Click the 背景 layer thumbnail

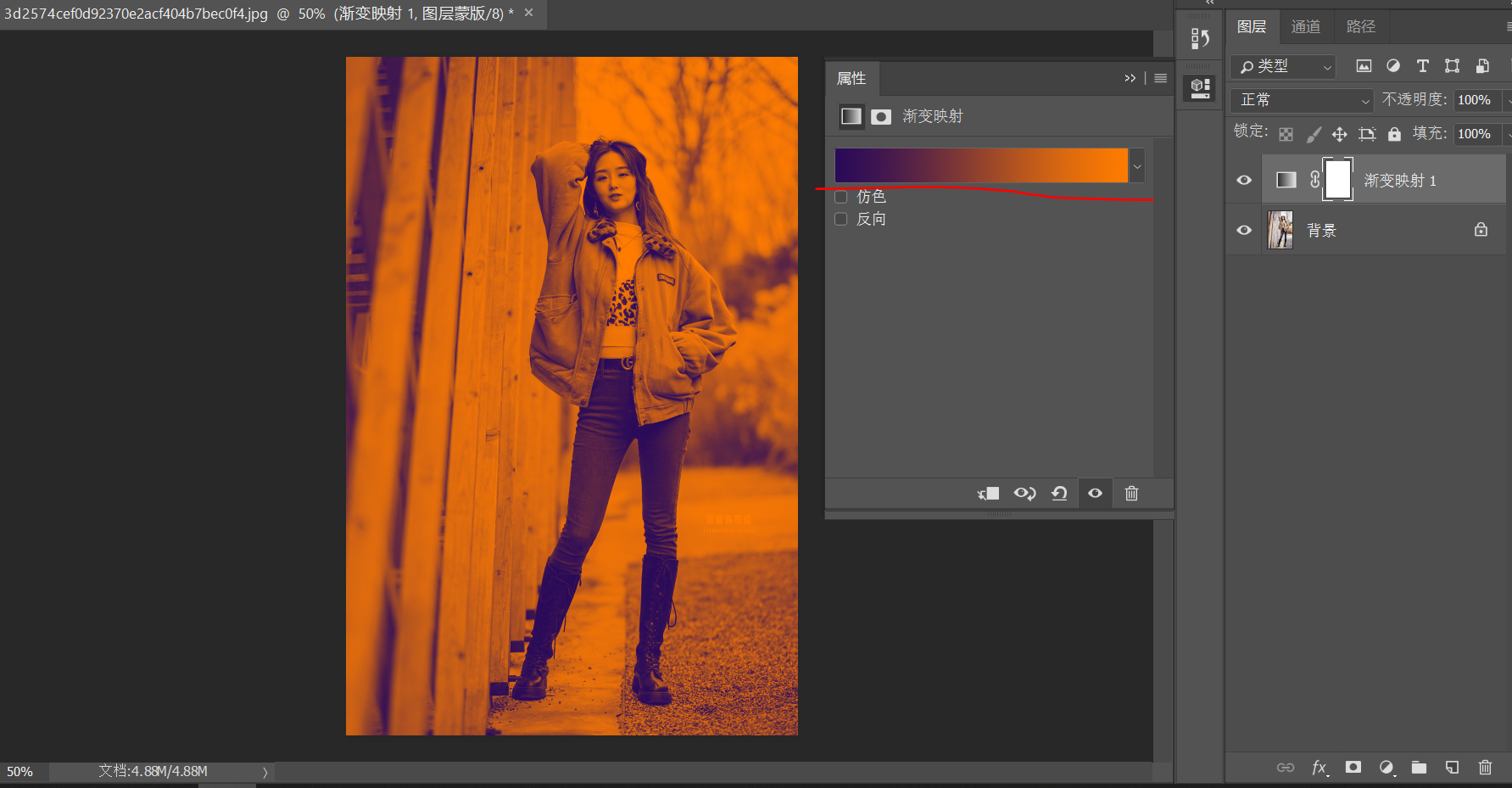pyautogui.click(x=1280, y=230)
